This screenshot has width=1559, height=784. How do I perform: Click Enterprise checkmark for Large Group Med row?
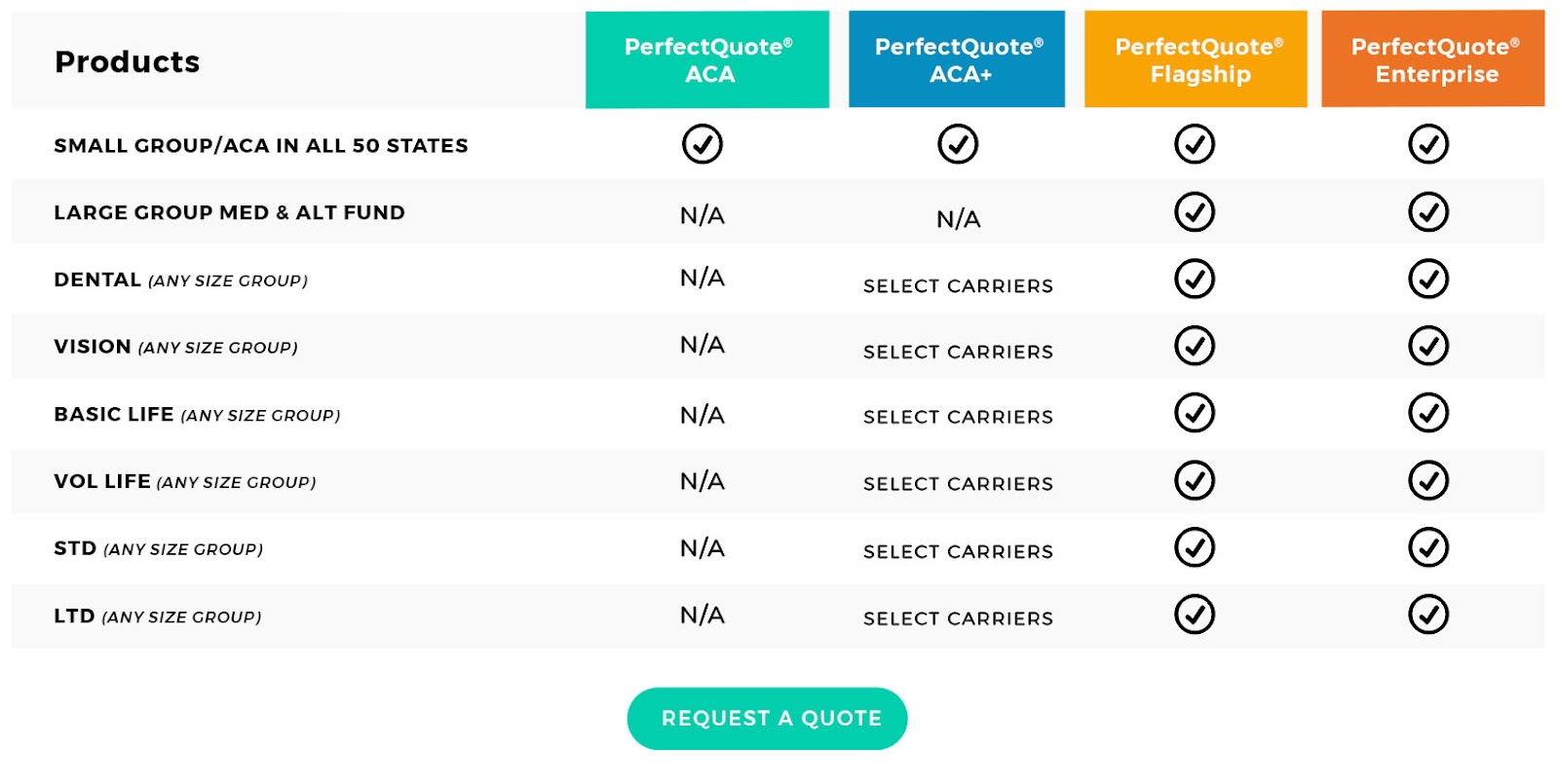1428,212
